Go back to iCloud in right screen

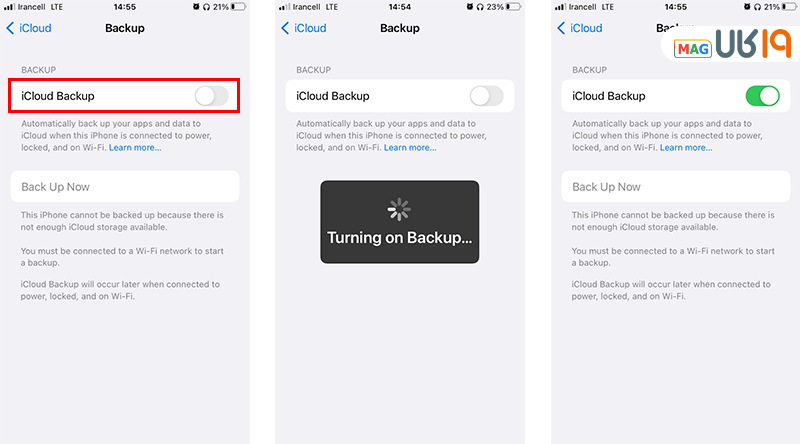(x=580, y=28)
